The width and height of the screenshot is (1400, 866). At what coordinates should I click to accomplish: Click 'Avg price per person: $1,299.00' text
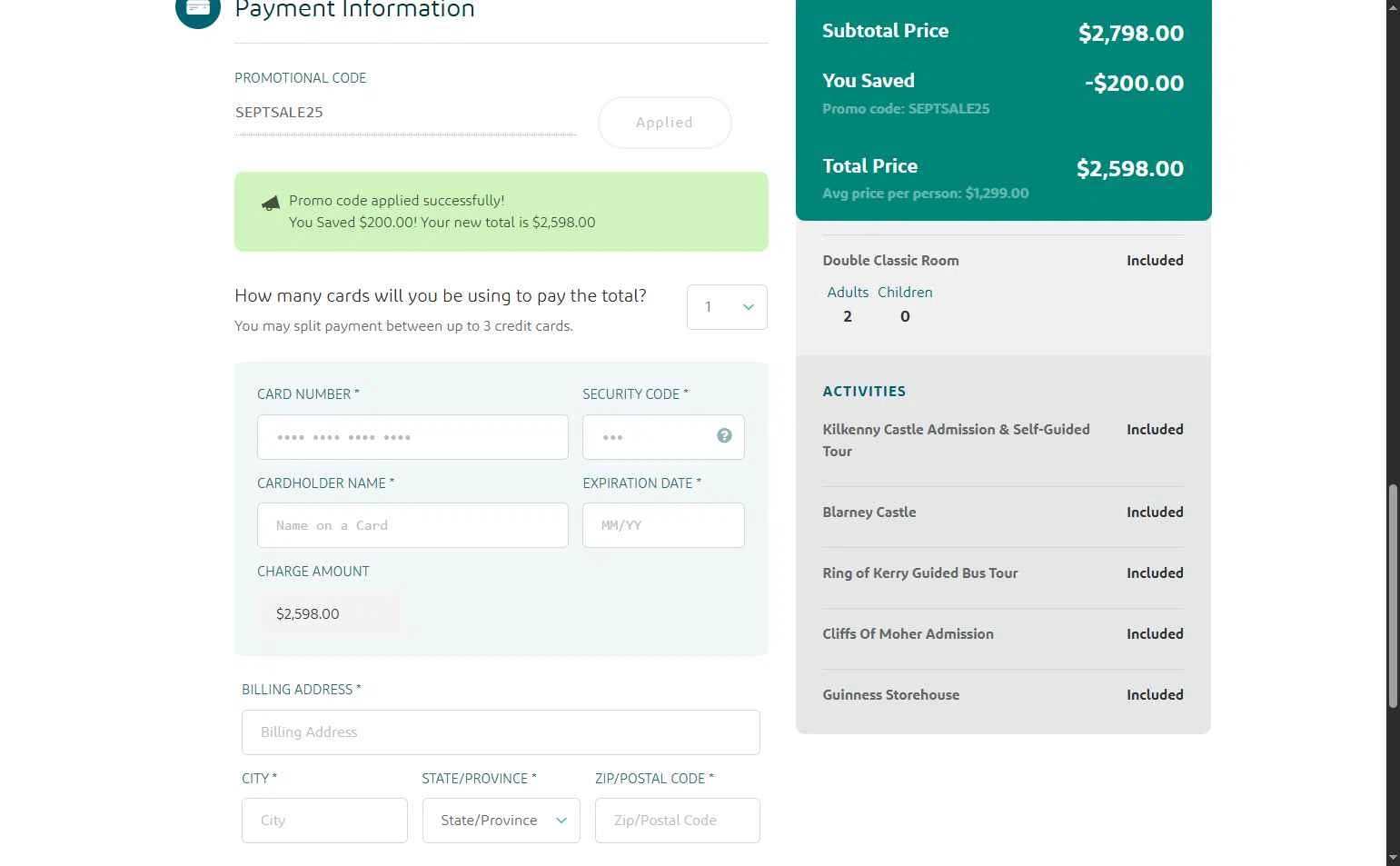926,194
